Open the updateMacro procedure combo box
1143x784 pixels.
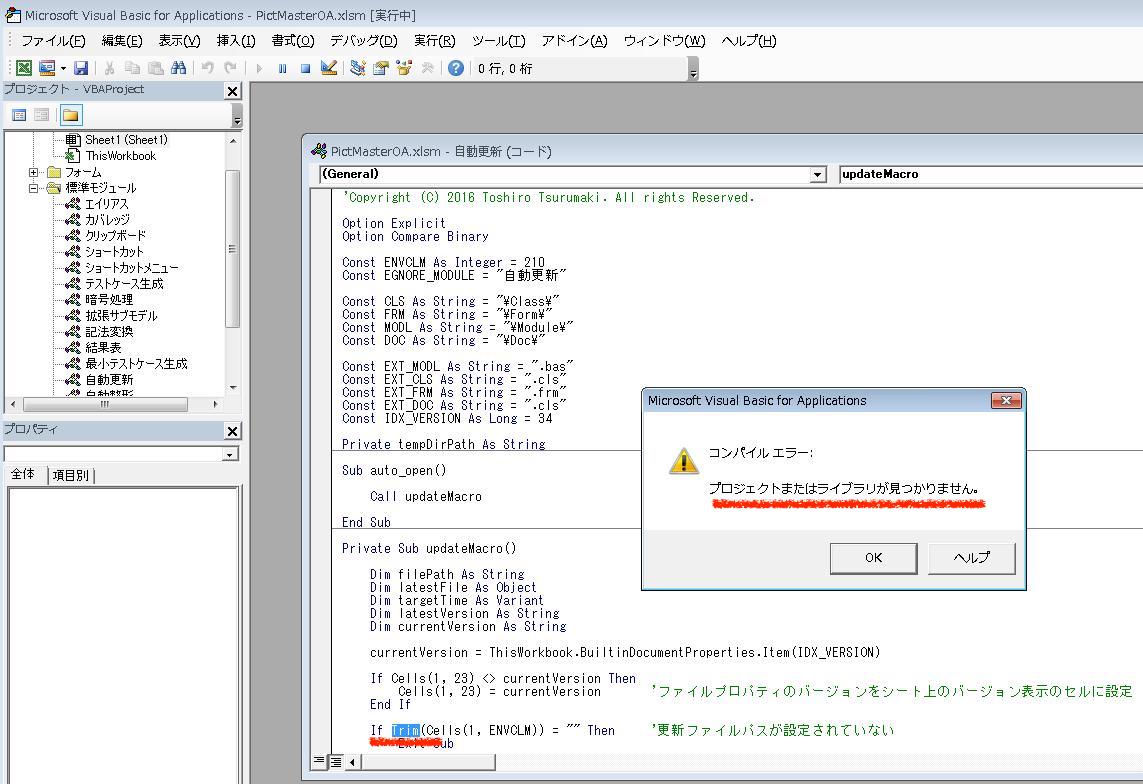click(x=991, y=174)
